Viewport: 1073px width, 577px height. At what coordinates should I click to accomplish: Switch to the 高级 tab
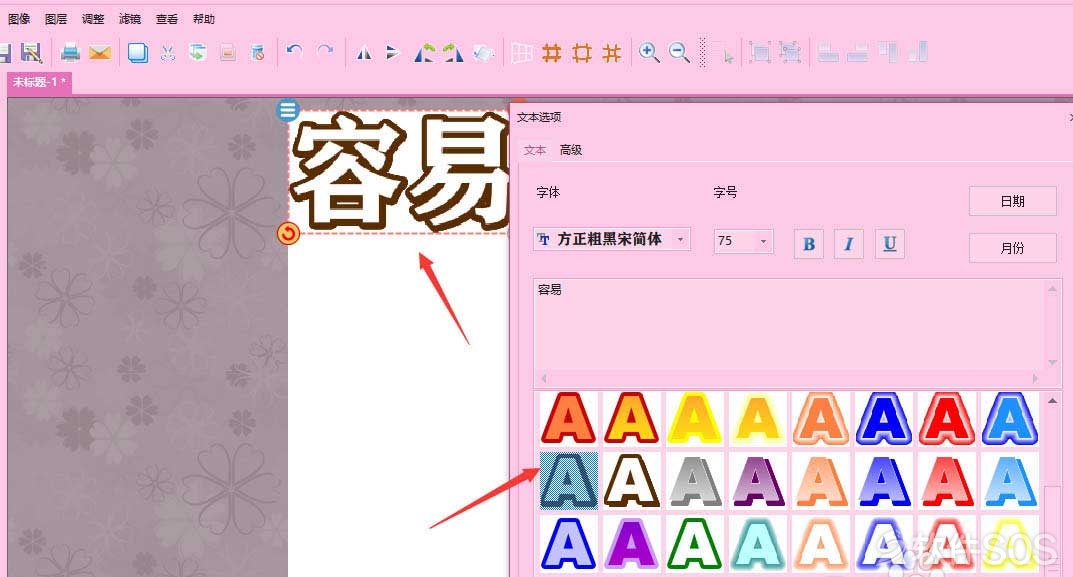click(x=571, y=150)
